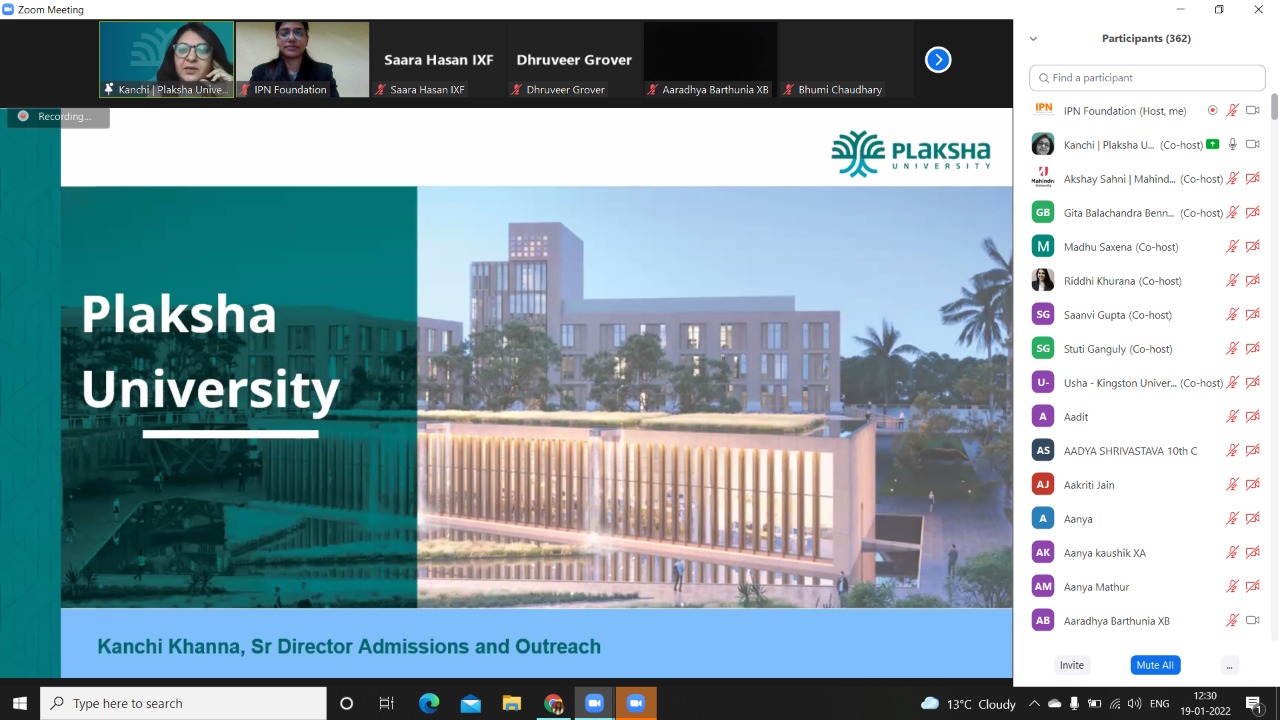The width and height of the screenshot is (1280, 720).
Task: Click Kanchi's microphone icon in participants list
Action: [1233, 145]
